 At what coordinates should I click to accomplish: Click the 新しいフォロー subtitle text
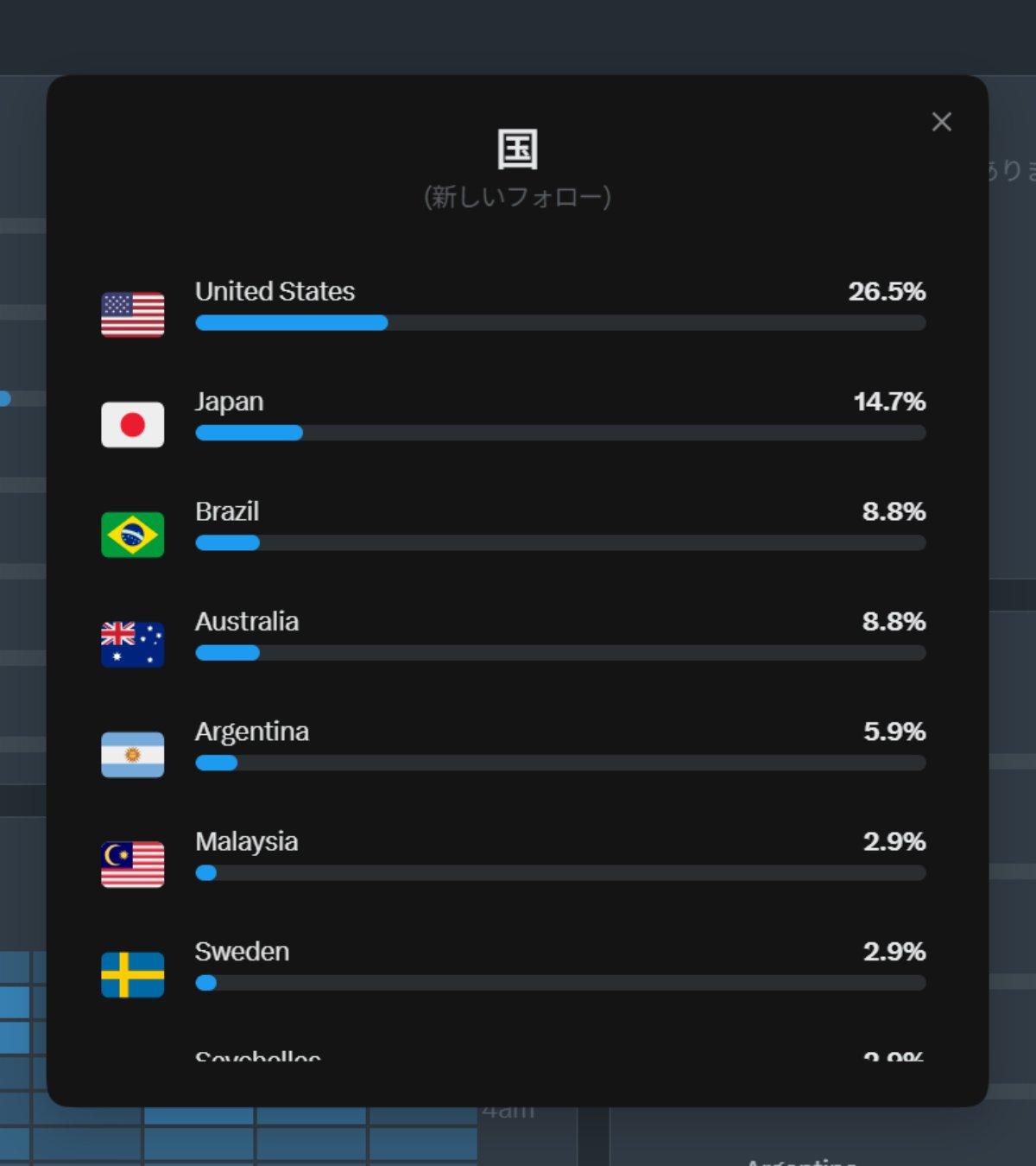(517, 197)
